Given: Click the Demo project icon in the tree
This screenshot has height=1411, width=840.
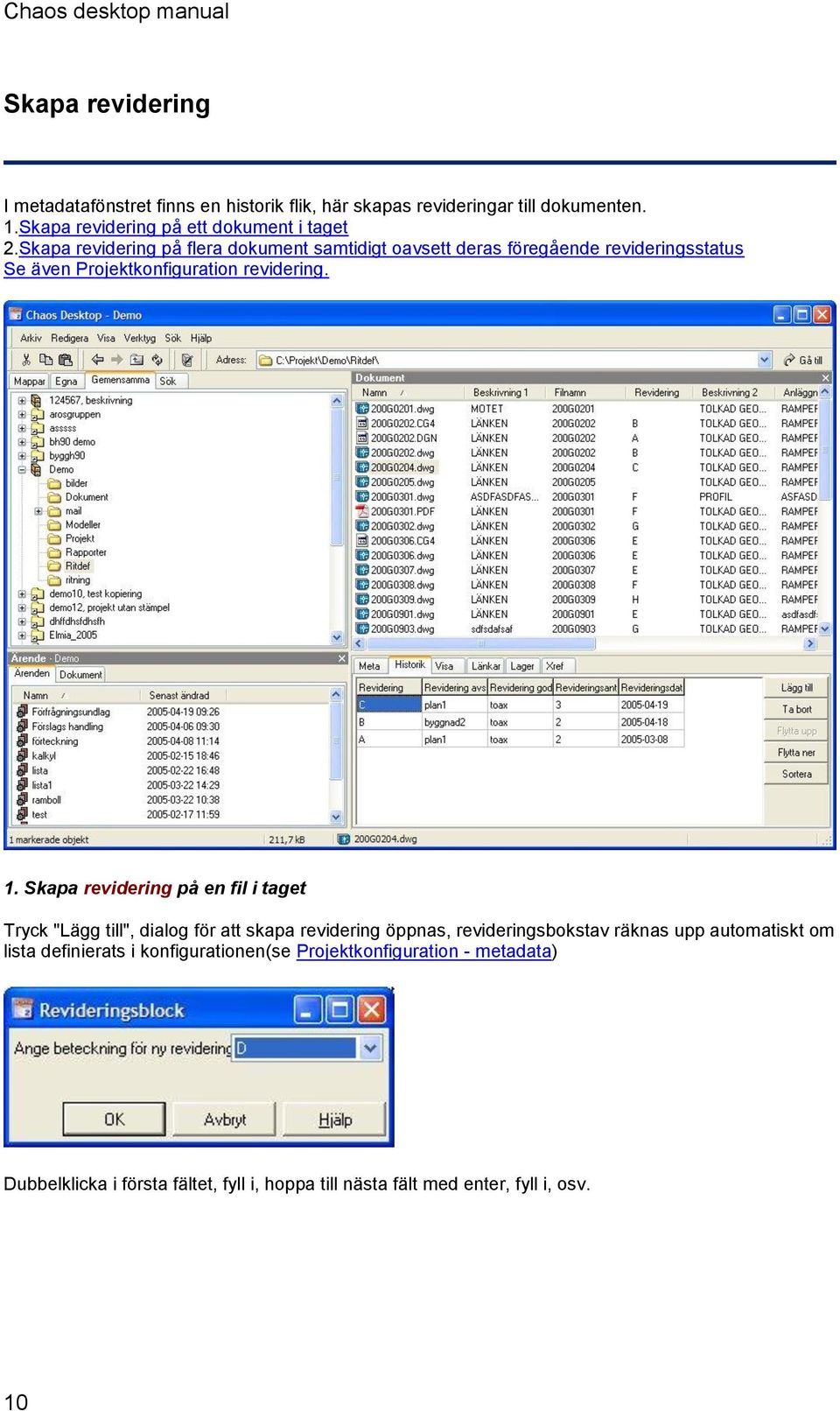Looking at the screenshot, I should pyautogui.click(x=37, y=470).
